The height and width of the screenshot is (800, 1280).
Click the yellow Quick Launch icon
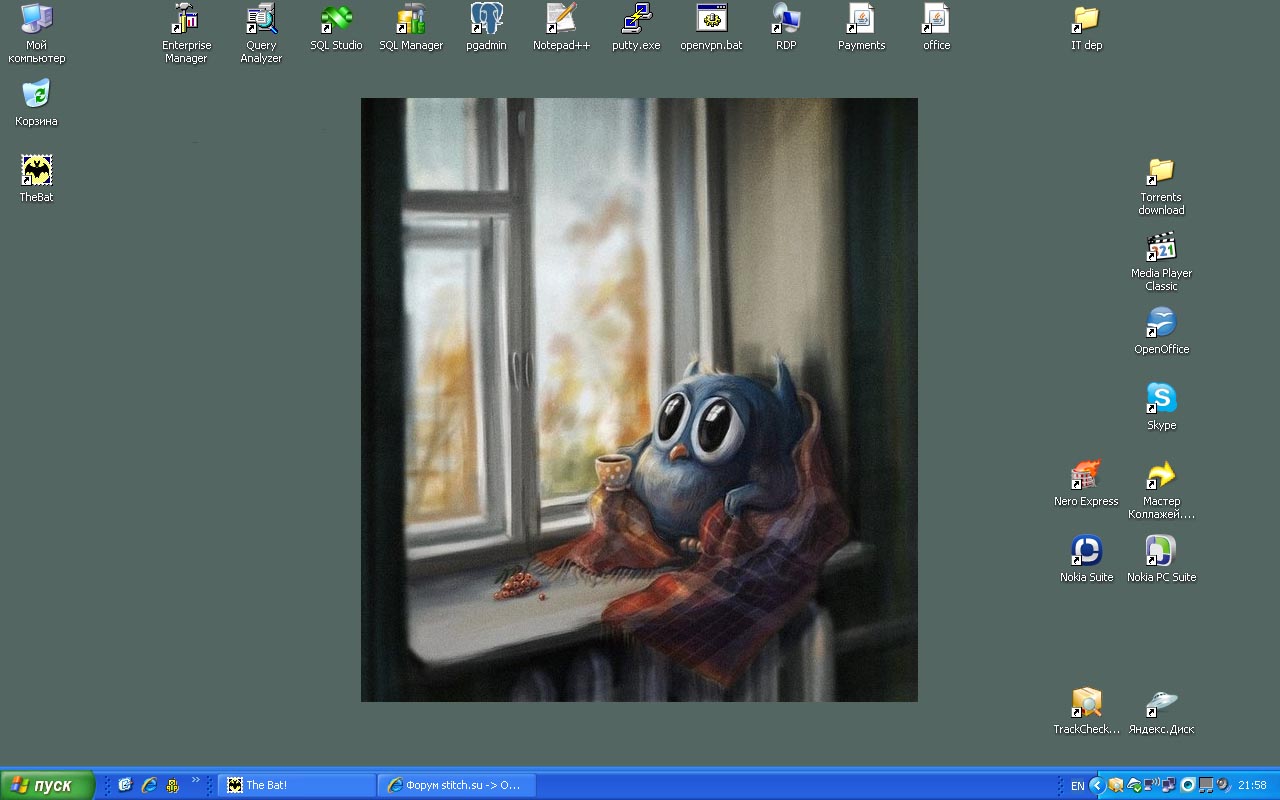click(x=173, y=785)
